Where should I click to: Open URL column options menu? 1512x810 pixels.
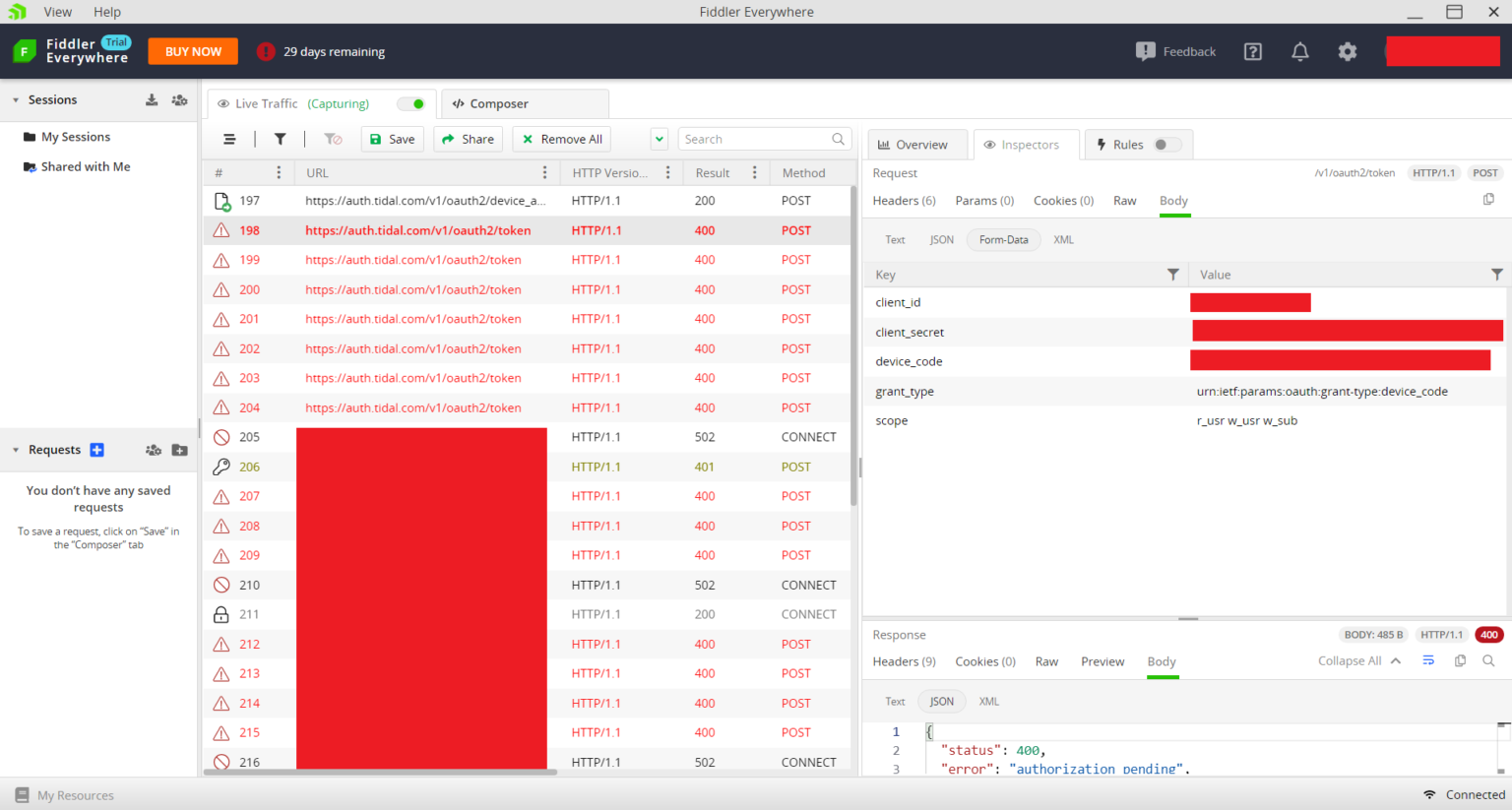[544, 172]
